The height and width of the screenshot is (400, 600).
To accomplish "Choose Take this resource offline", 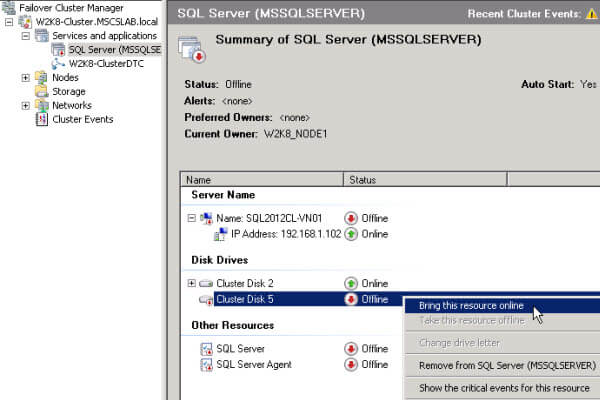I will (x=502, y=320).
